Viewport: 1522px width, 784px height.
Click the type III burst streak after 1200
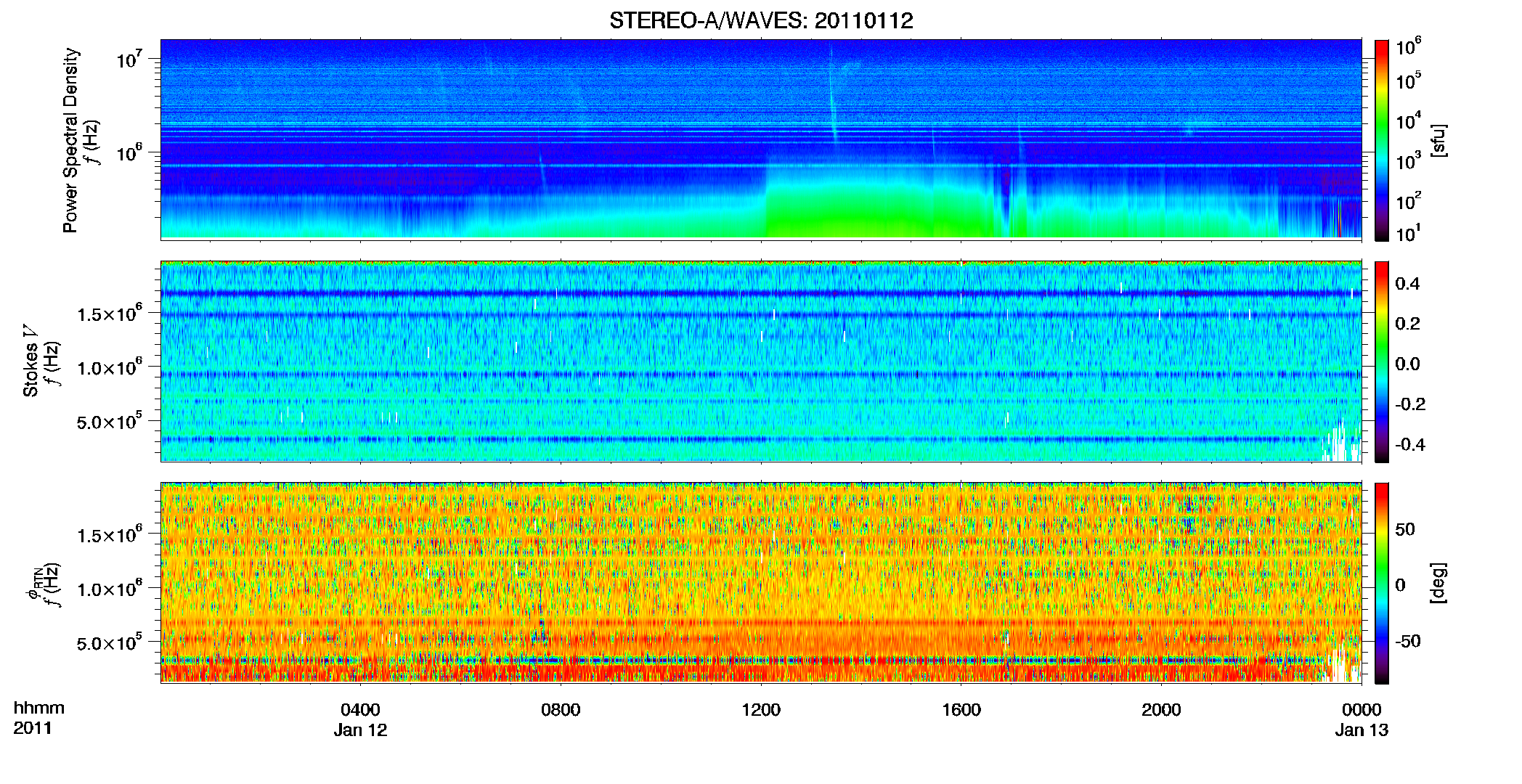pyautogui.click(x=833, y=94)
